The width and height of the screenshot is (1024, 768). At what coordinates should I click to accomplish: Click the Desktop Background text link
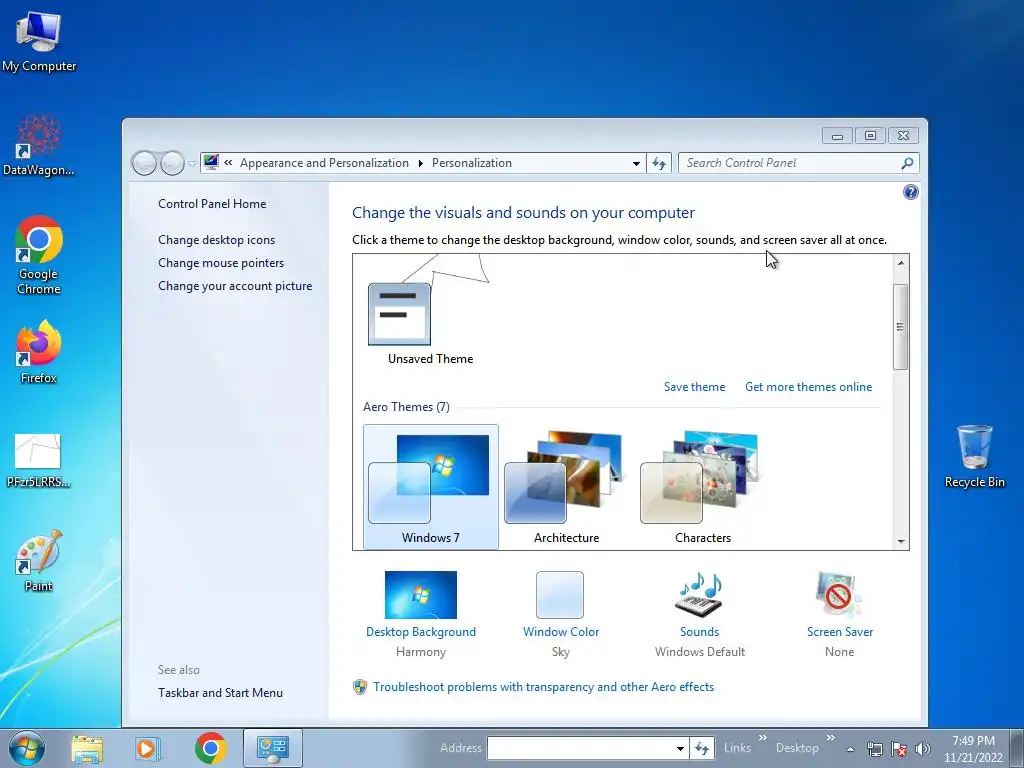tap(421, 632)
